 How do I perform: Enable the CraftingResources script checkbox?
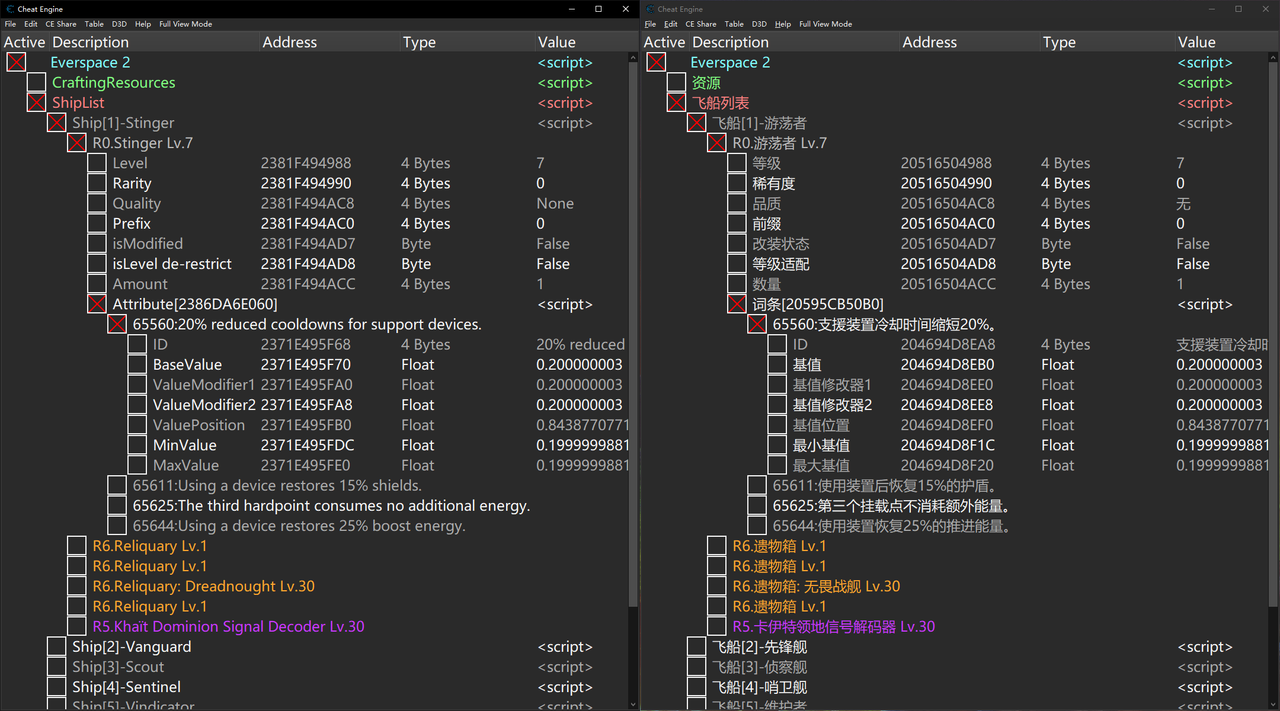(36, 82)
